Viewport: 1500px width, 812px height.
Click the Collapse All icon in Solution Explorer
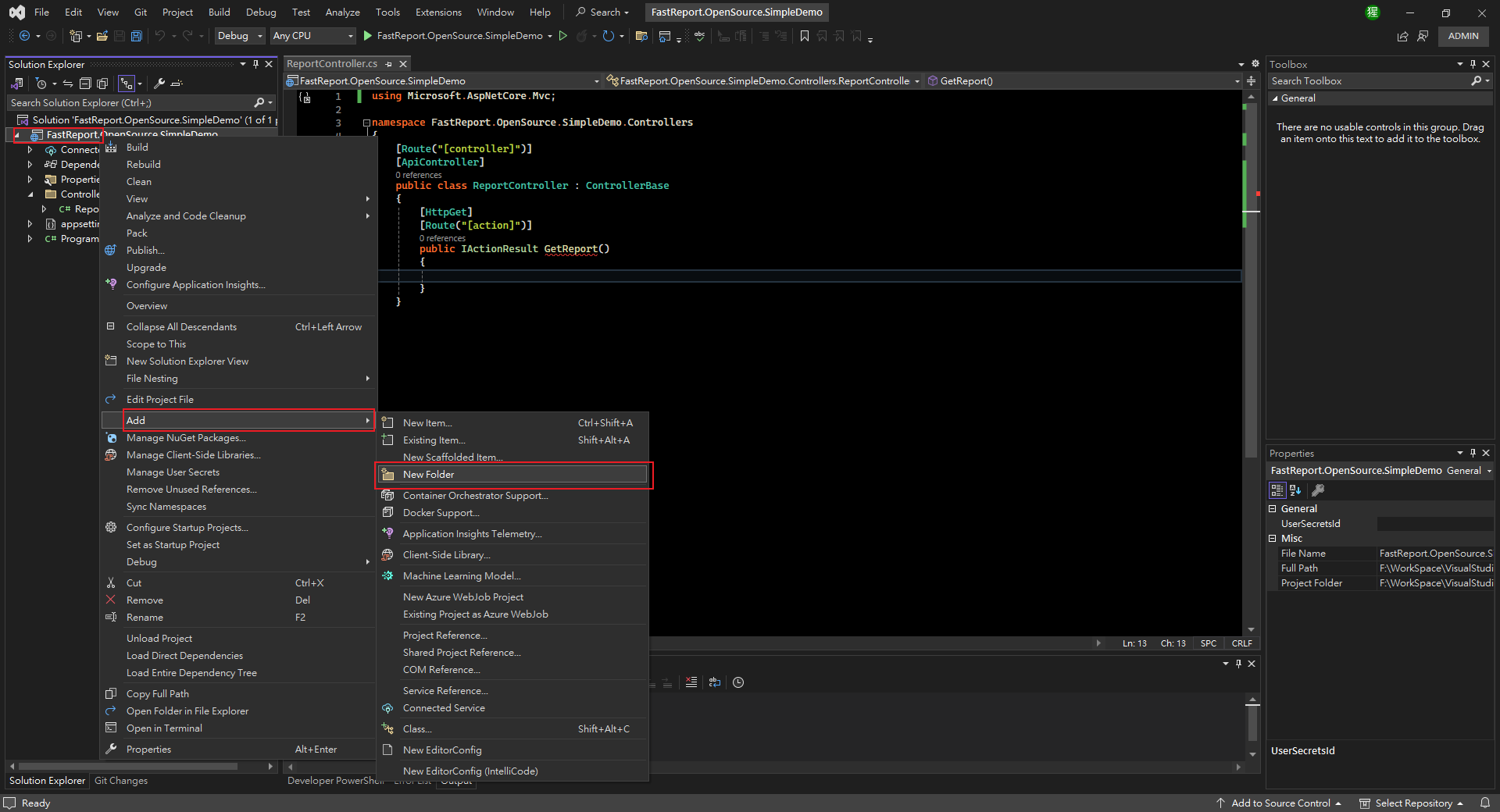coord(85,84)
